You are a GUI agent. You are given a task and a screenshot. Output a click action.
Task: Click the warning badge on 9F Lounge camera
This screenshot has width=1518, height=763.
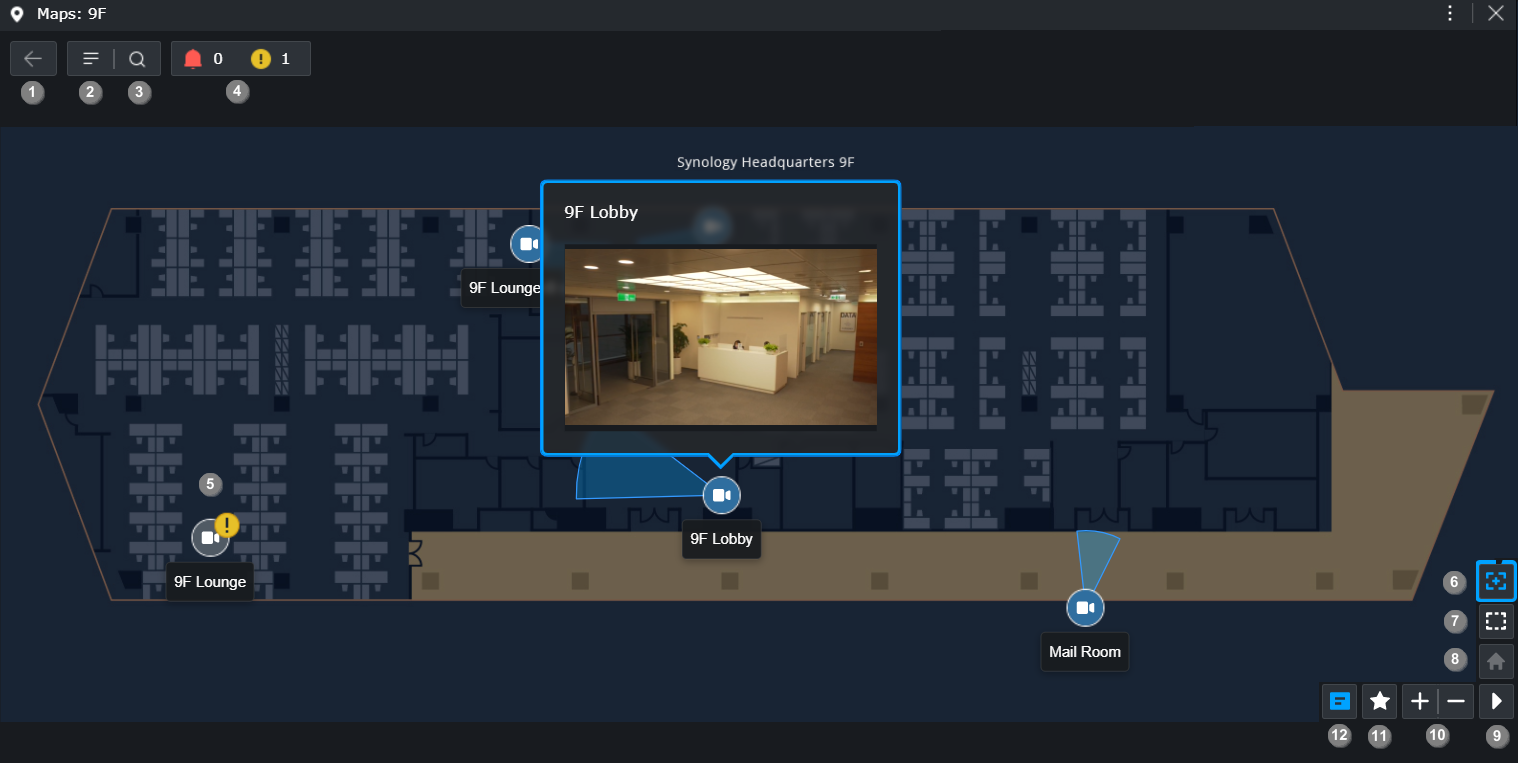225,523
